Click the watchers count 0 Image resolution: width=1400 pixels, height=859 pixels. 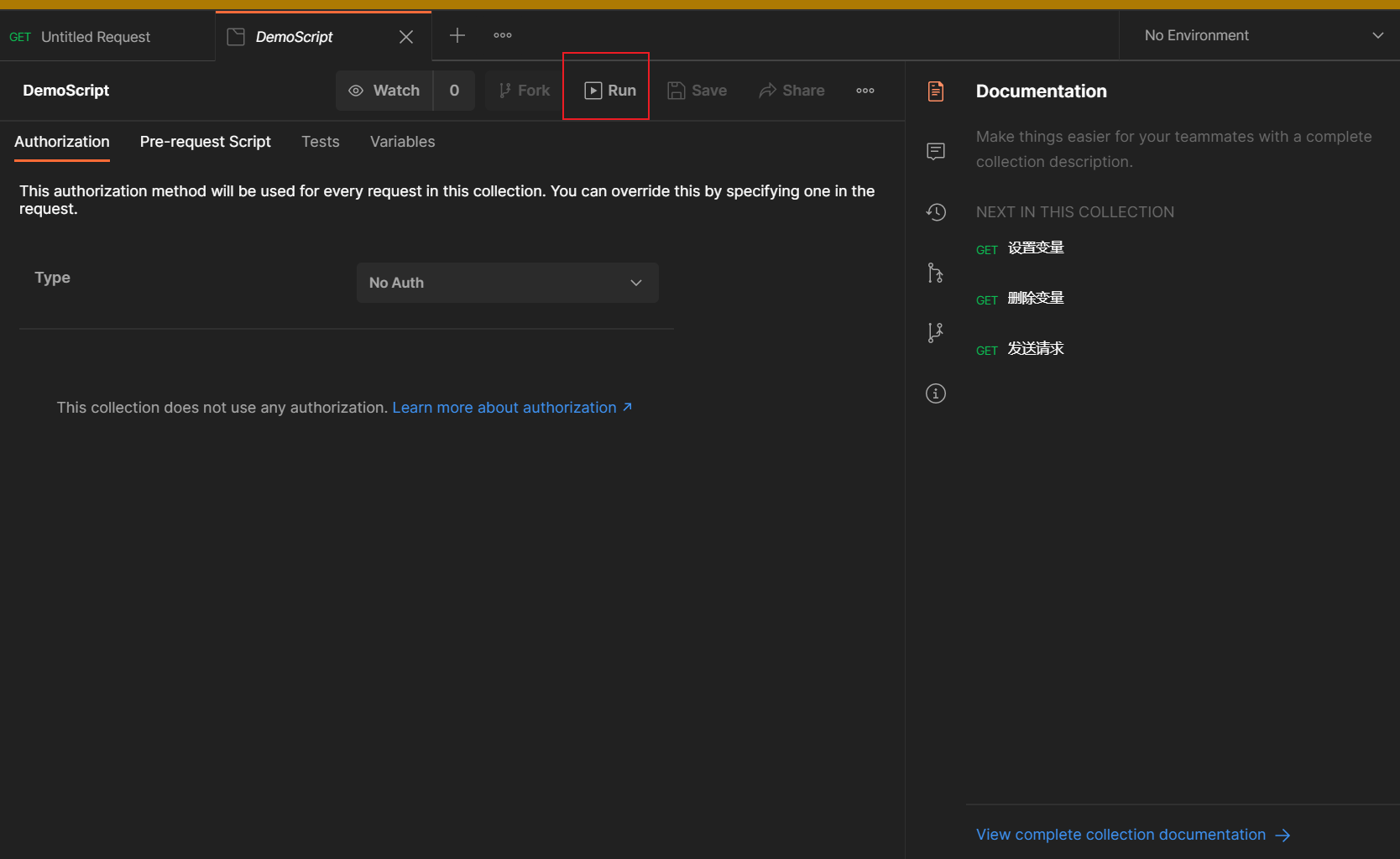(x=454, y=91)
